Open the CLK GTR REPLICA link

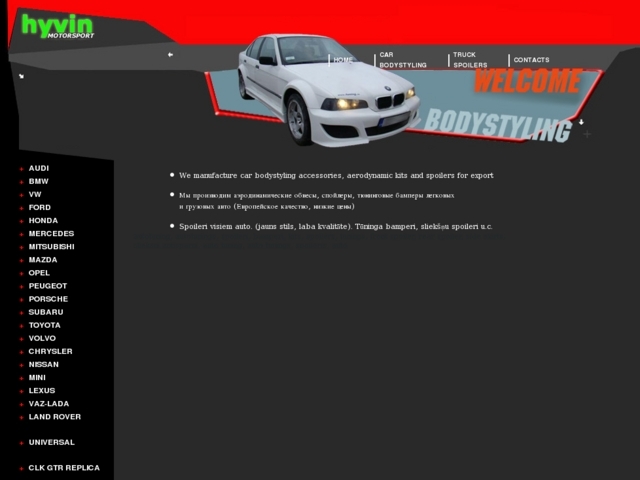[x=64, y=467]
